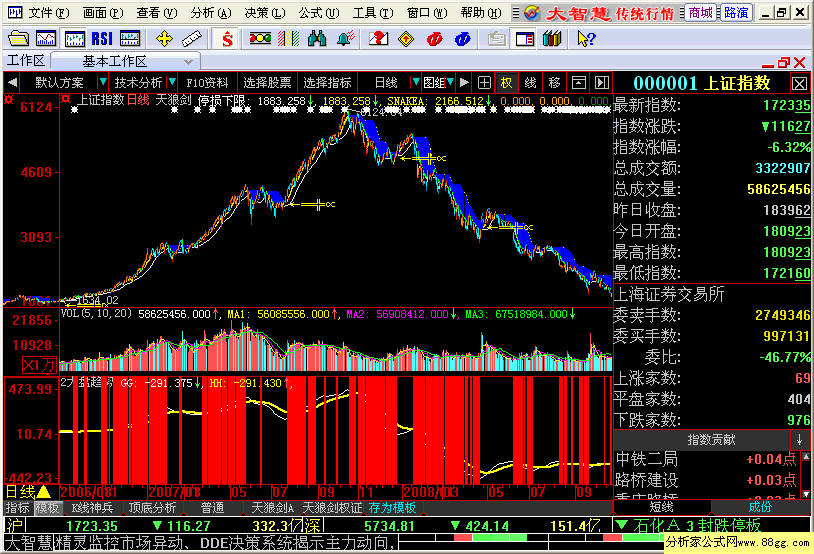
Task: Open the 工具(T) menu
Action: [373, 12]
